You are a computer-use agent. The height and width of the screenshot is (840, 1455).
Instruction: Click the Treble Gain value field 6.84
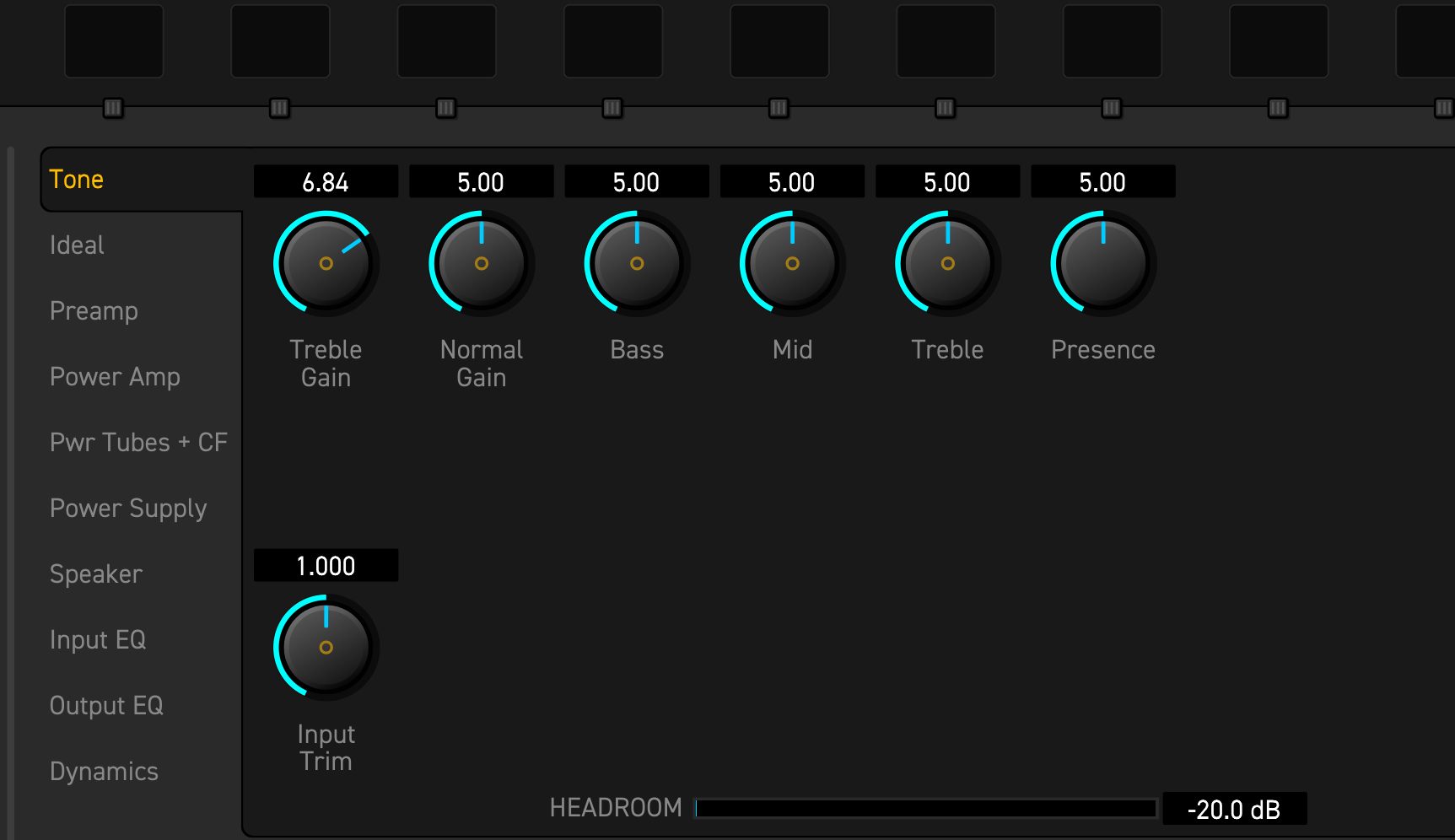(x=326, y=182)
